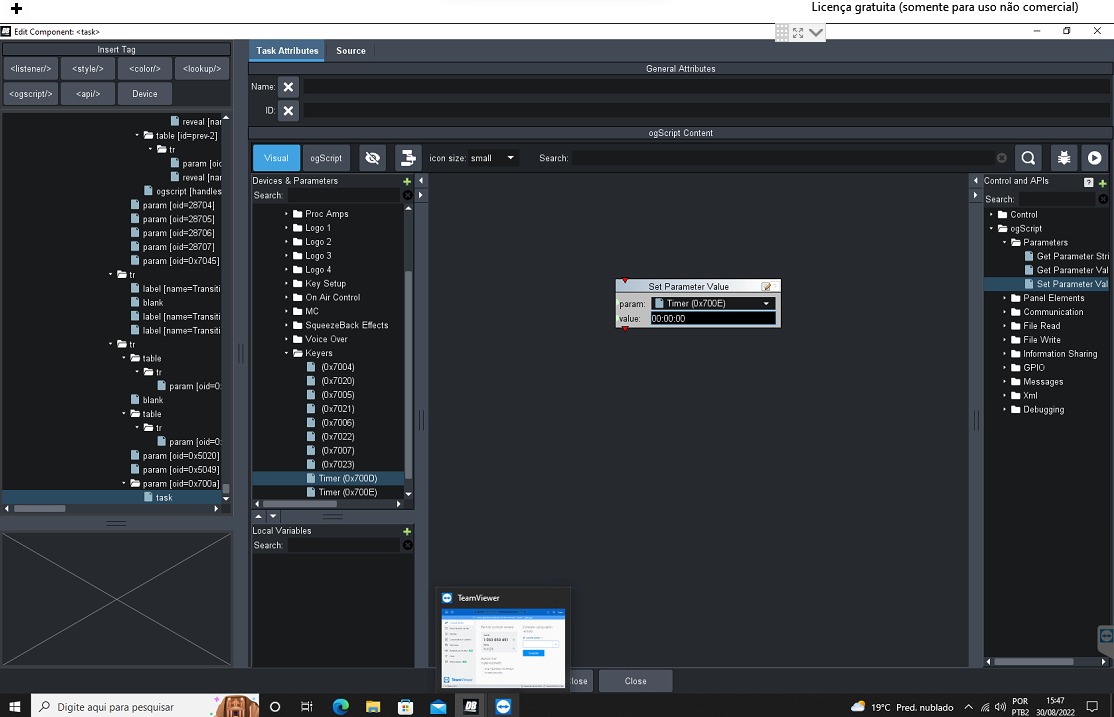
Task: Open the Control and APIs help icon
Action: point(1088,183)
